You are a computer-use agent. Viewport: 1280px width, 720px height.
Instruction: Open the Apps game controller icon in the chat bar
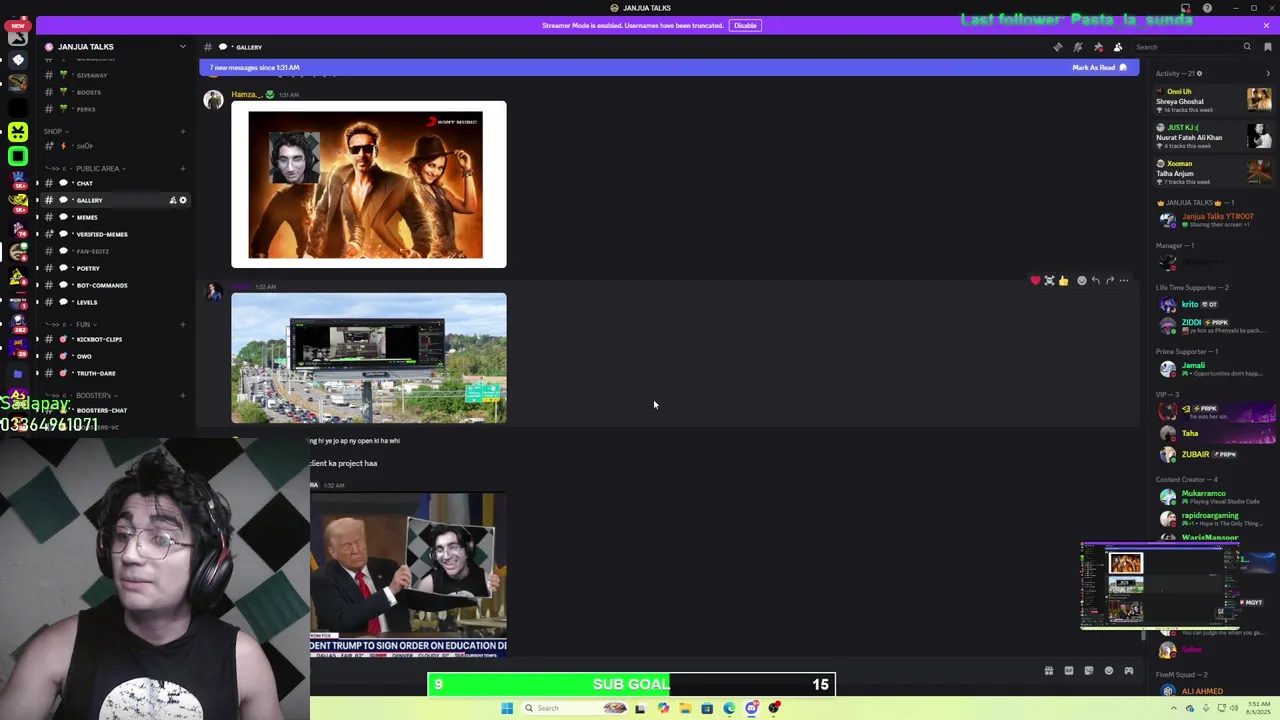[1129, 671]
